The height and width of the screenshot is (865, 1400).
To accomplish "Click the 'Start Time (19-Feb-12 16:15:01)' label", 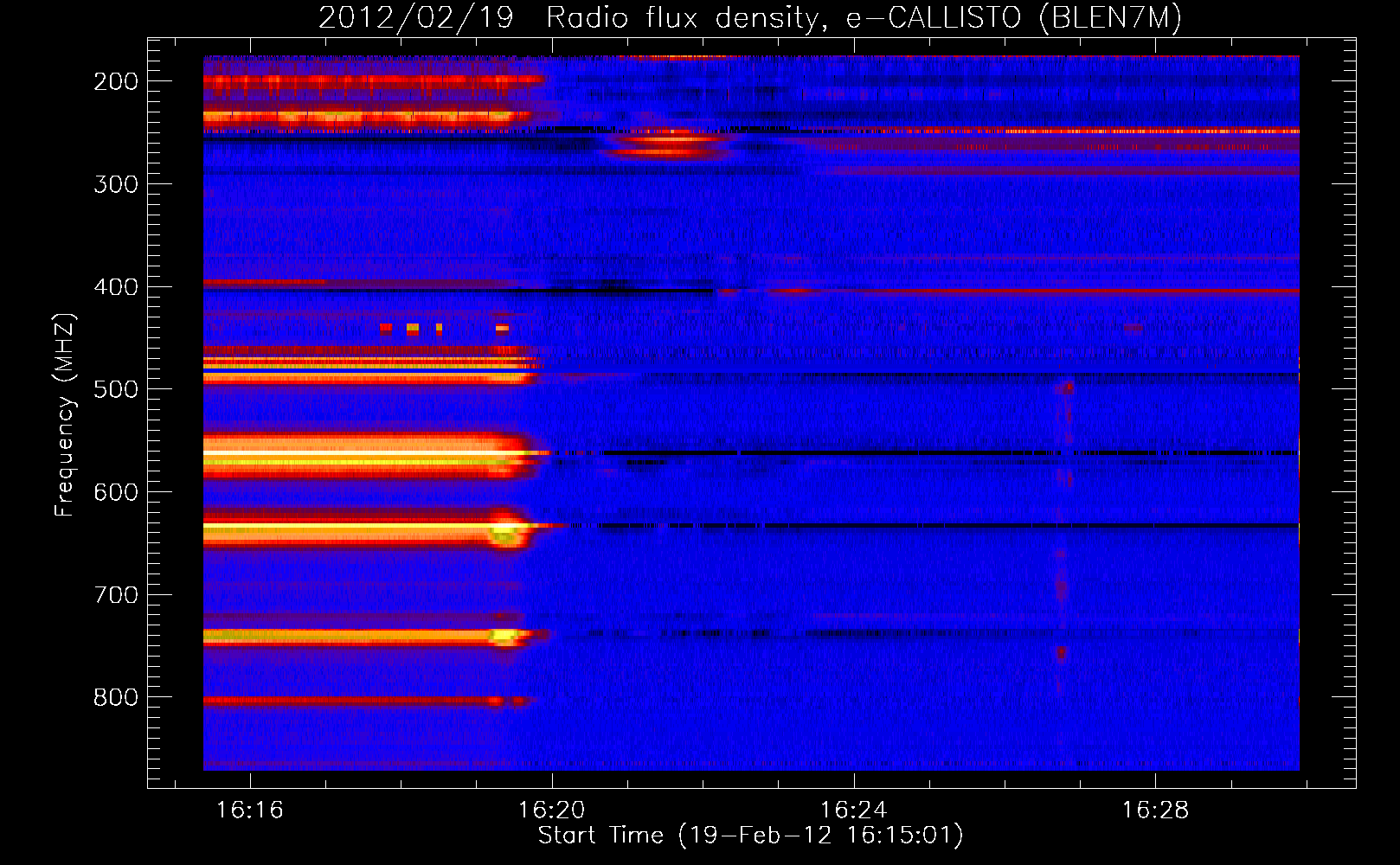I will (x=750, y=836).
